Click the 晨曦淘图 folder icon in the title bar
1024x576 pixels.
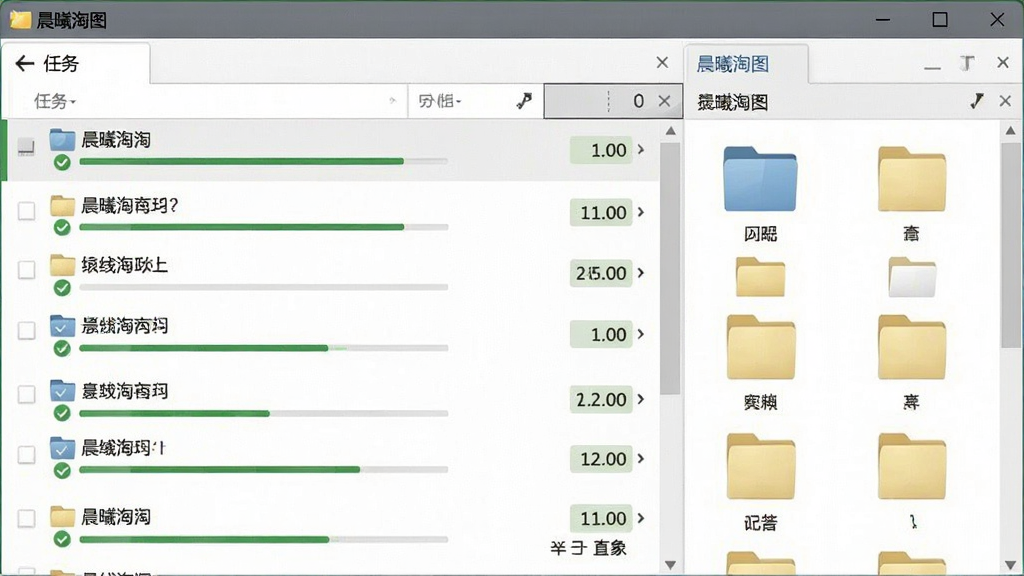coord(20,20)
